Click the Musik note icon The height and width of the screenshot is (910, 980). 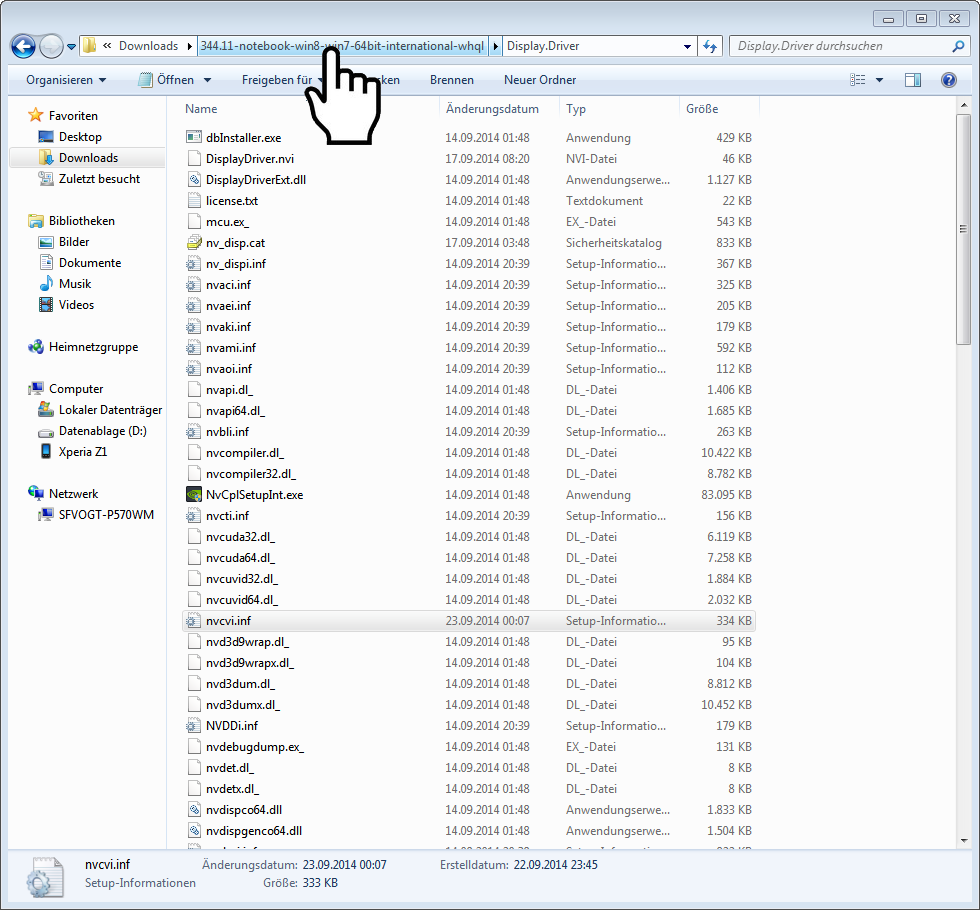pyautogui.click(x=46, y=284)
